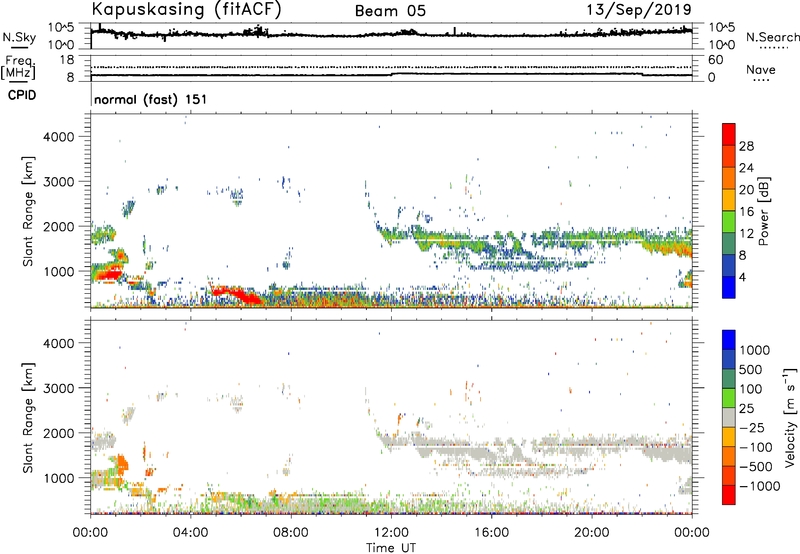Click the '12:00' time tick label
The width and height of the screenshot is (800, 554).
click(391, 533)
